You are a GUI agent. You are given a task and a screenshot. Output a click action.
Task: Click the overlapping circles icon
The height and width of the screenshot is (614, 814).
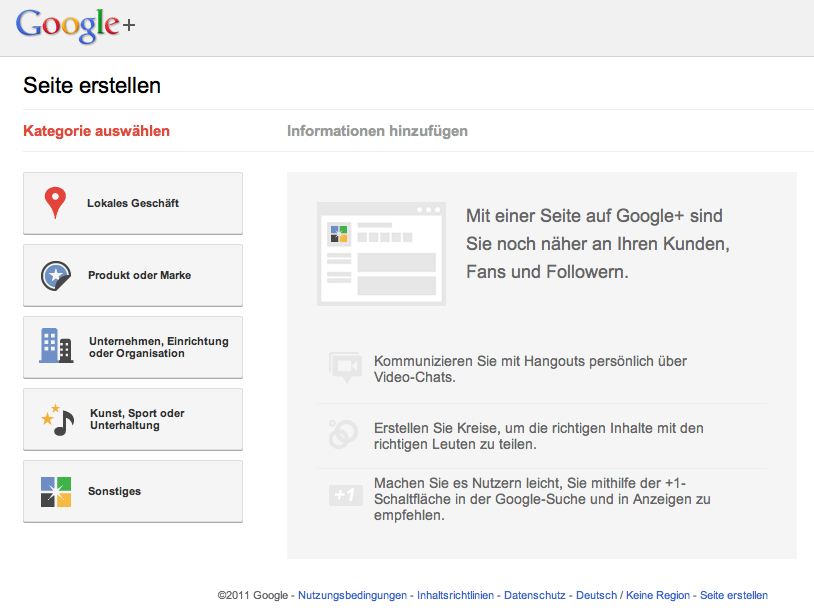[x=343, y=434]
